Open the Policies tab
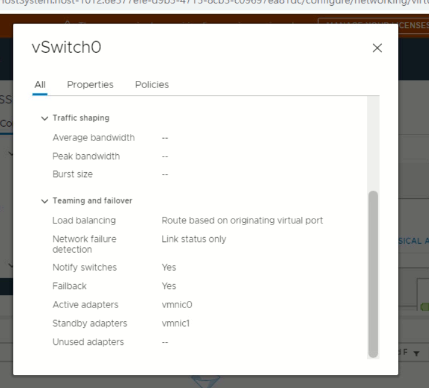Viewport: 429px width, 388px height. click(152, 85)
